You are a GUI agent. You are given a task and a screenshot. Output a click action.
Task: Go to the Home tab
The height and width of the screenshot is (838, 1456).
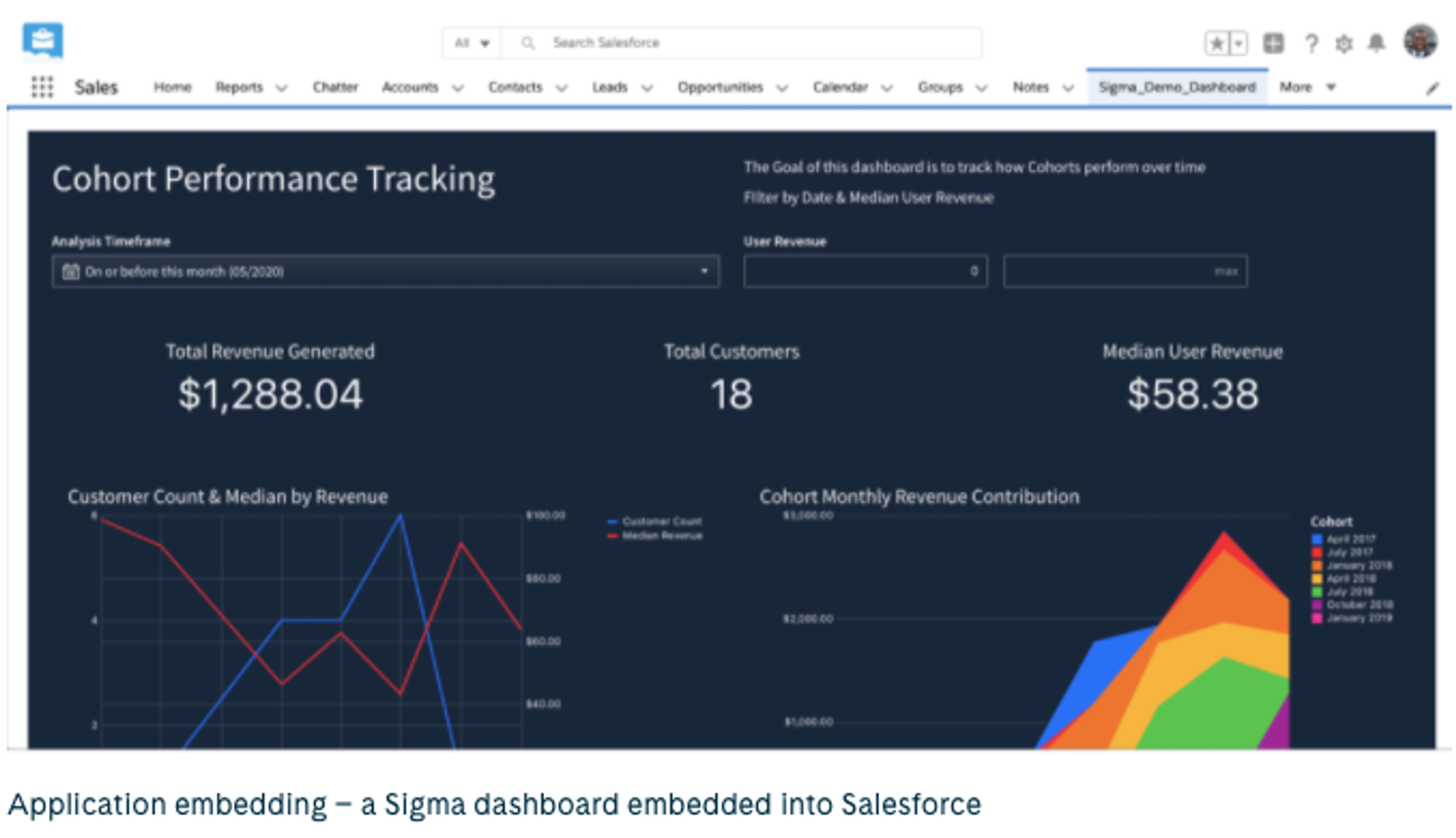pyautogui.click(x=173, y=87)
